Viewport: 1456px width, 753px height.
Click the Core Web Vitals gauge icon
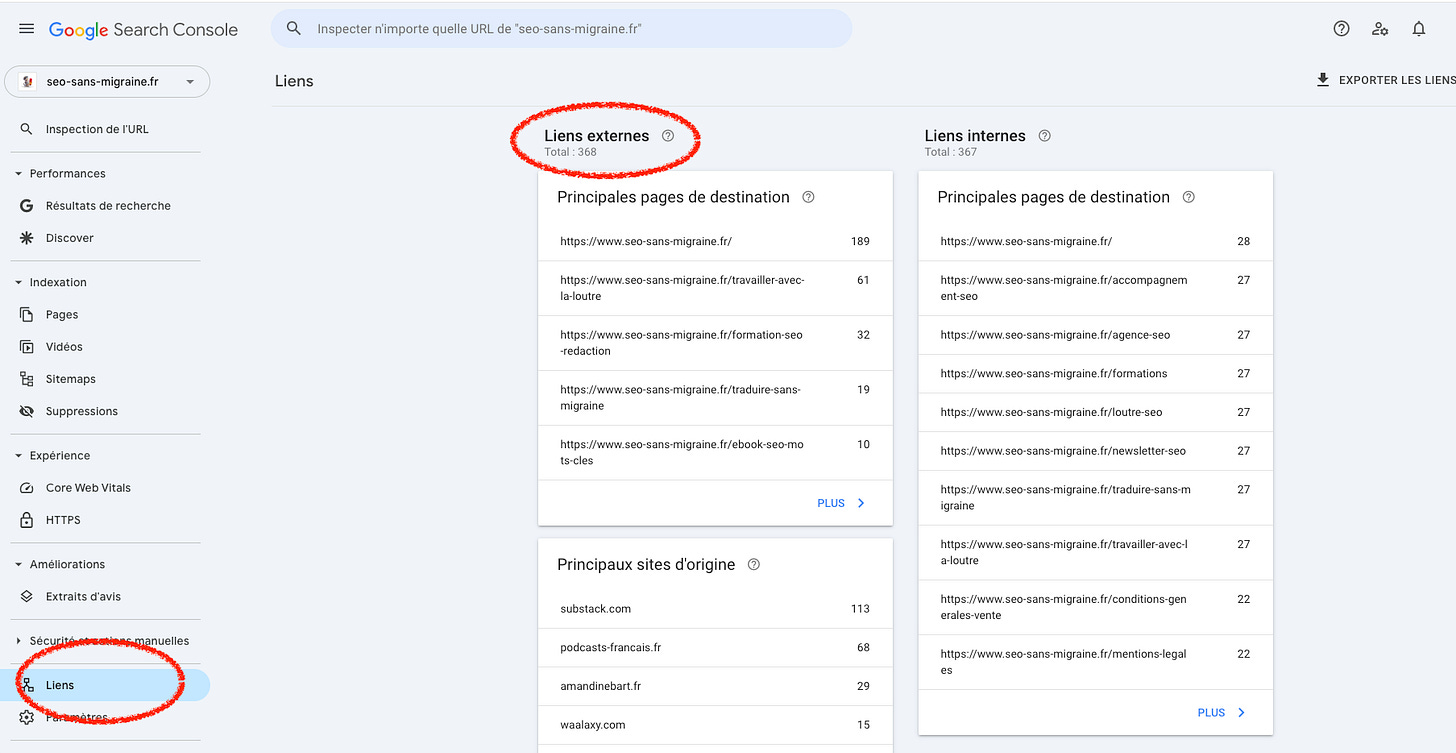pyautogui.click(x=27, y=488)
